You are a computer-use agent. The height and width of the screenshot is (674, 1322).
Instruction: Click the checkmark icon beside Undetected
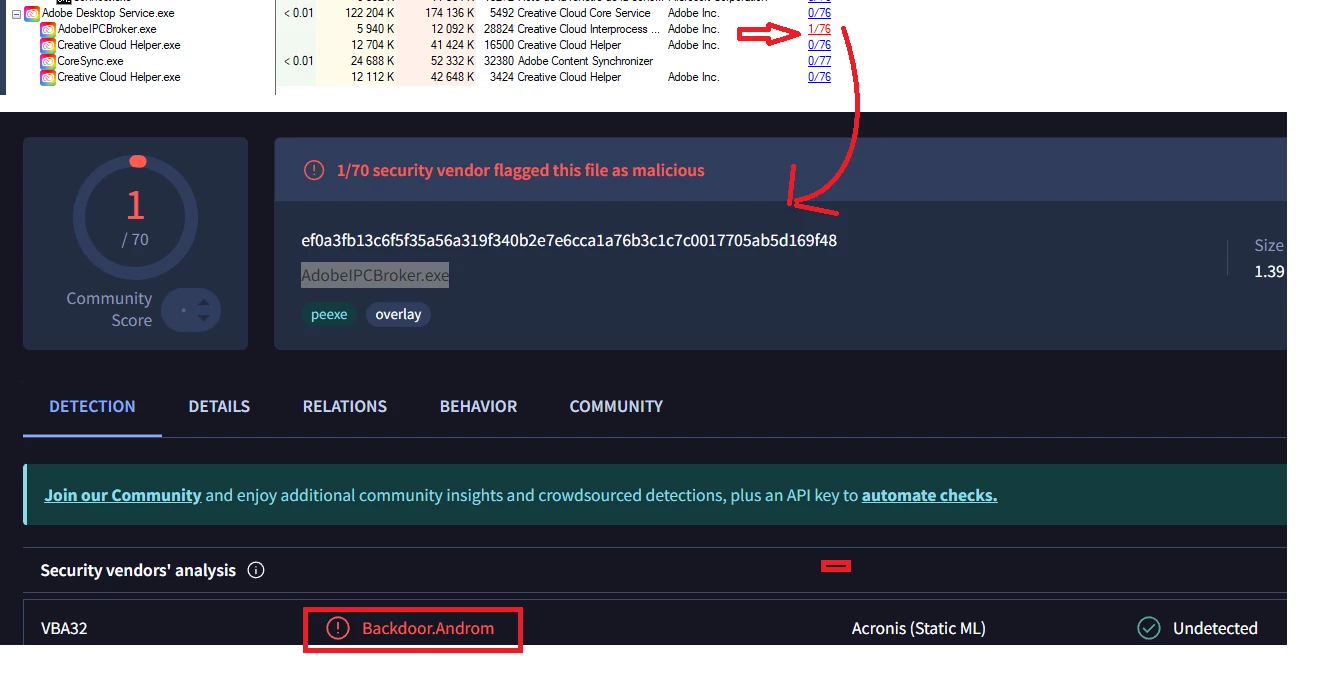tap(1149, 628)
